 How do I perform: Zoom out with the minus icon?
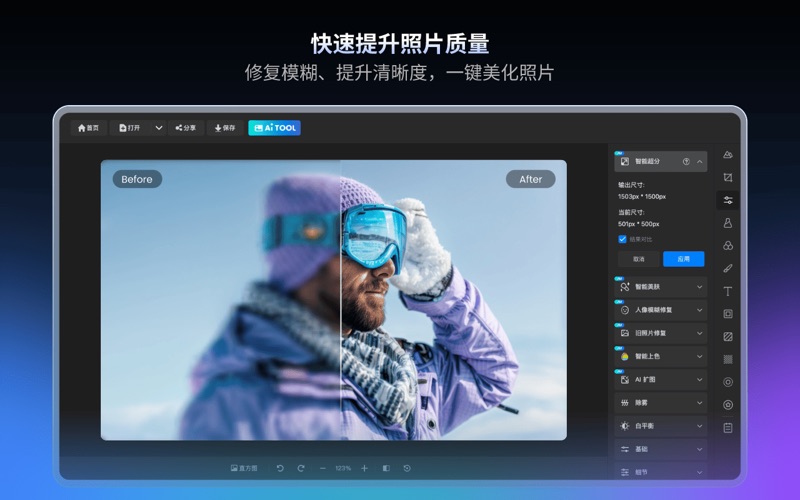click(322, 468)
